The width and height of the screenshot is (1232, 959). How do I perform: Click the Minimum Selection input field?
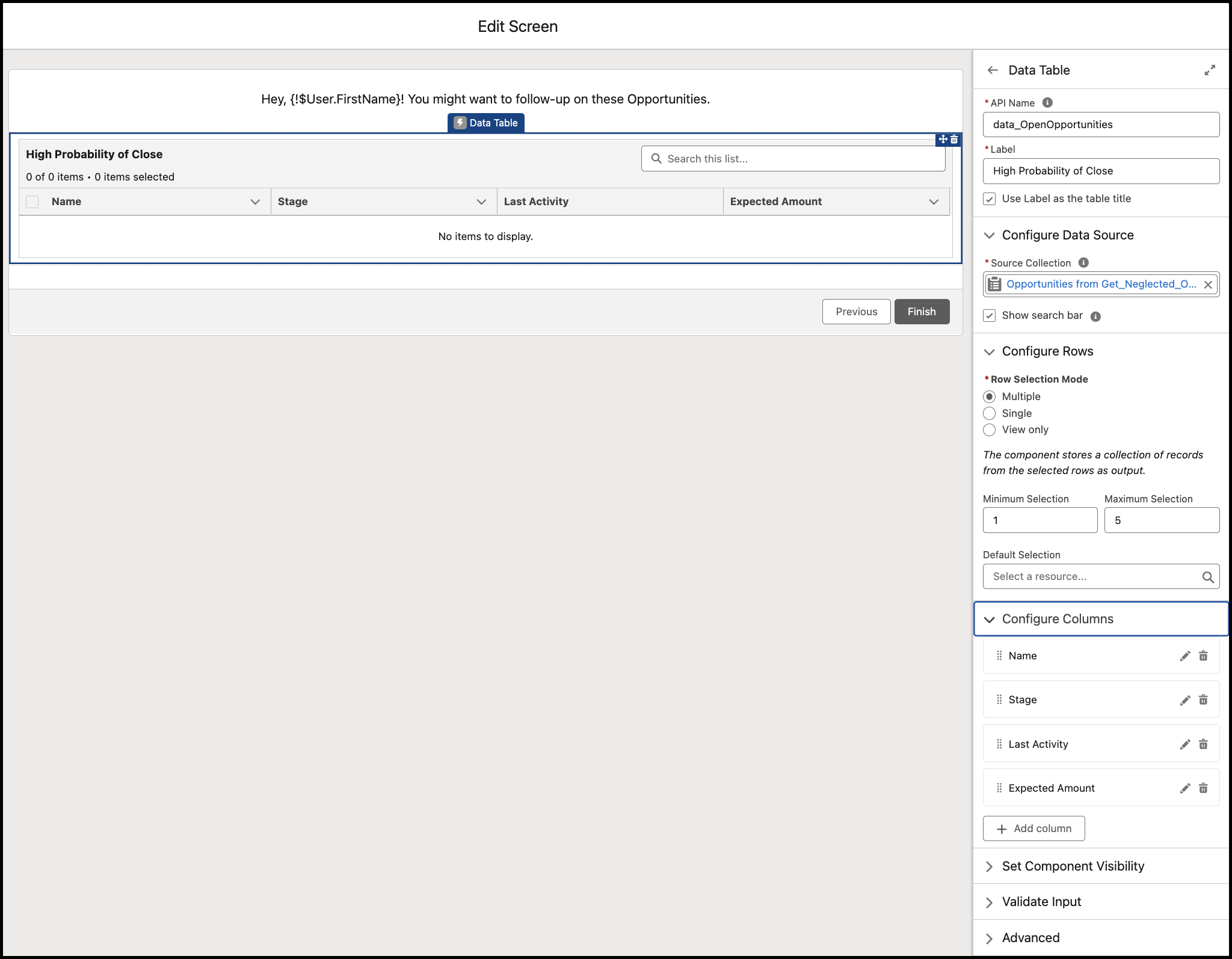click(1039, 520)
